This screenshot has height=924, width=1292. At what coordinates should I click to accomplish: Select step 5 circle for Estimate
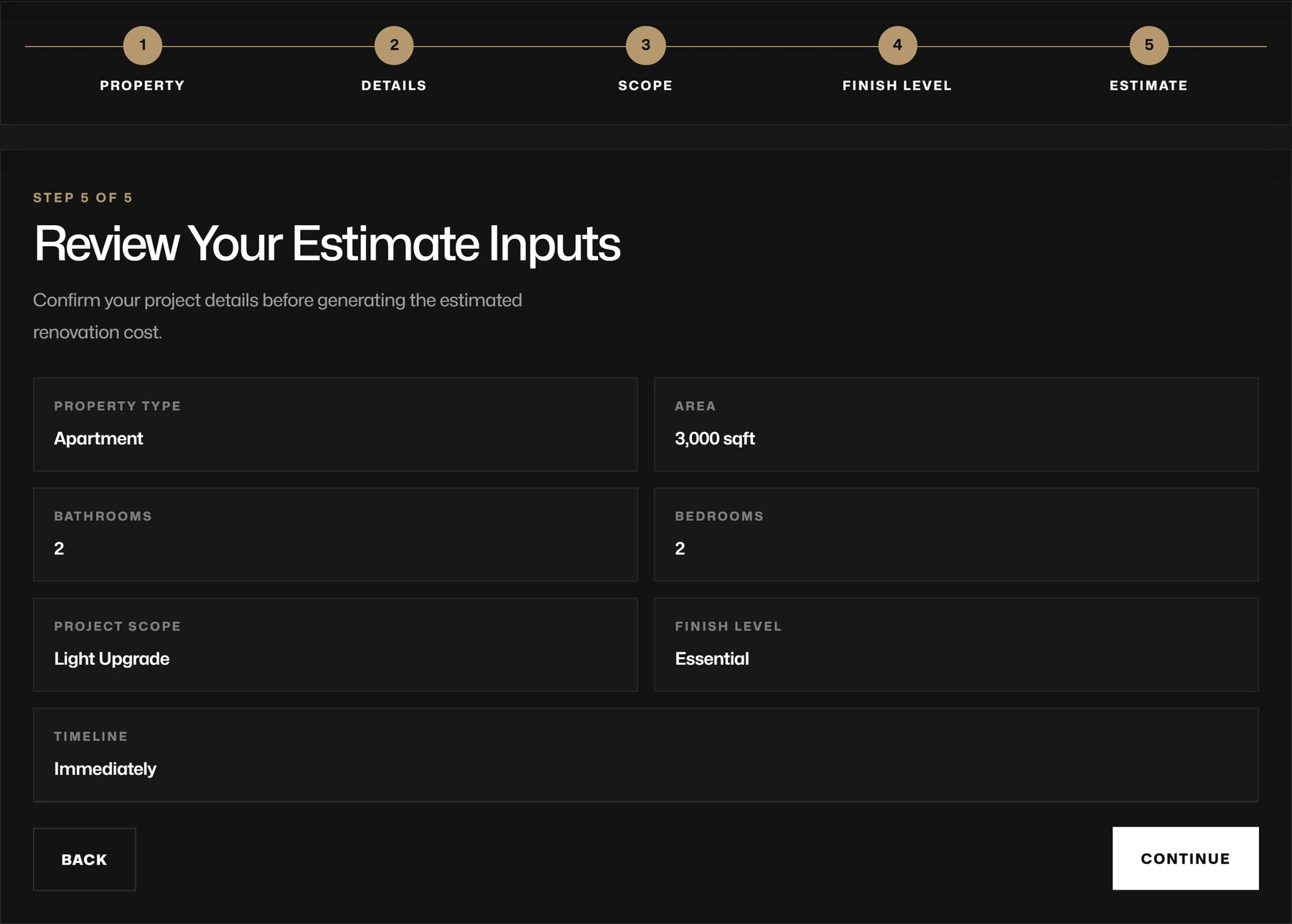click(1149, 45)
